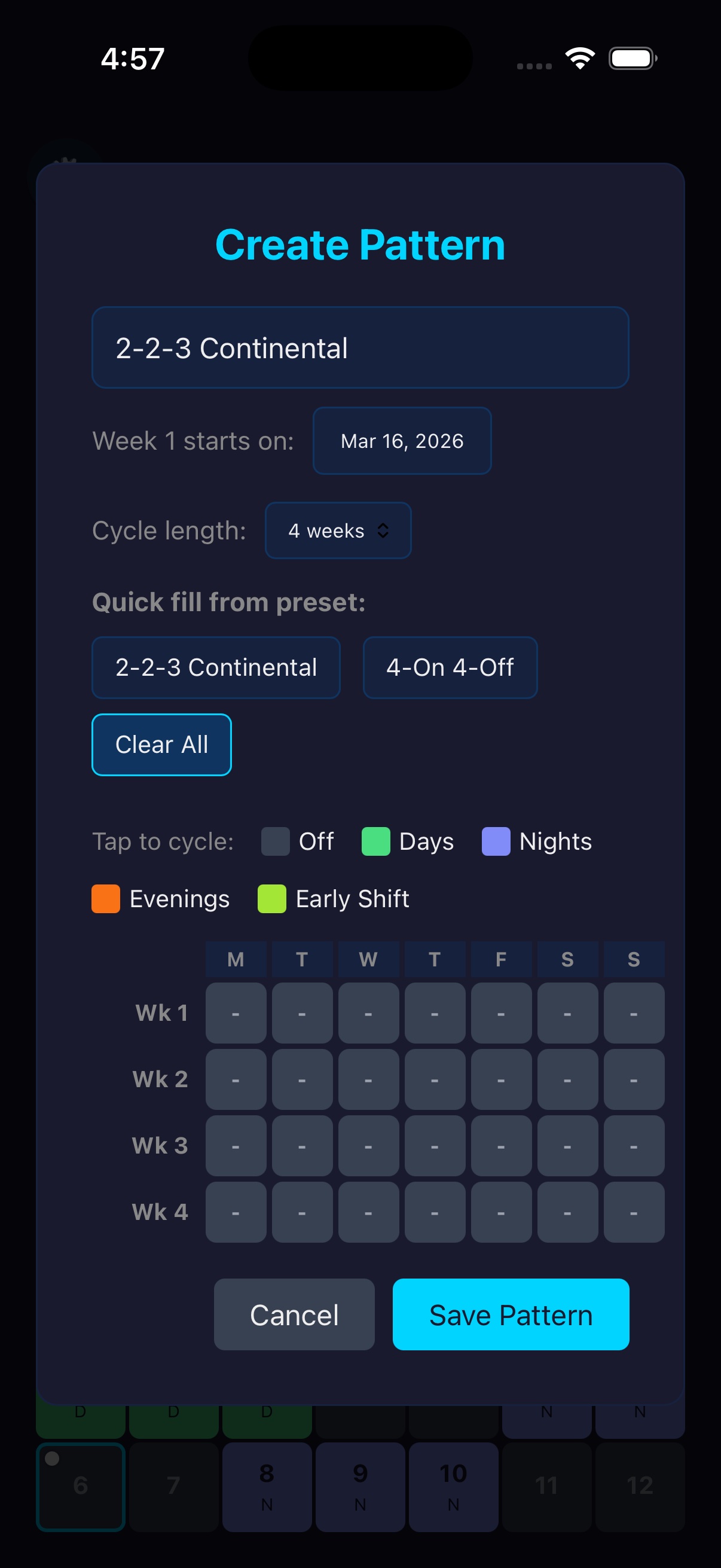This screenshot has height=1568, width=721.
Task: Select the Evenings shift color swatch
Action: [x=106, y=898]
